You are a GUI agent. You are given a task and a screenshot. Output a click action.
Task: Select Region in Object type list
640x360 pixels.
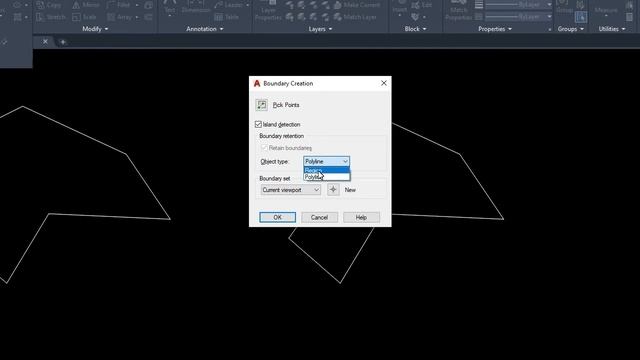tap(326, 170)
